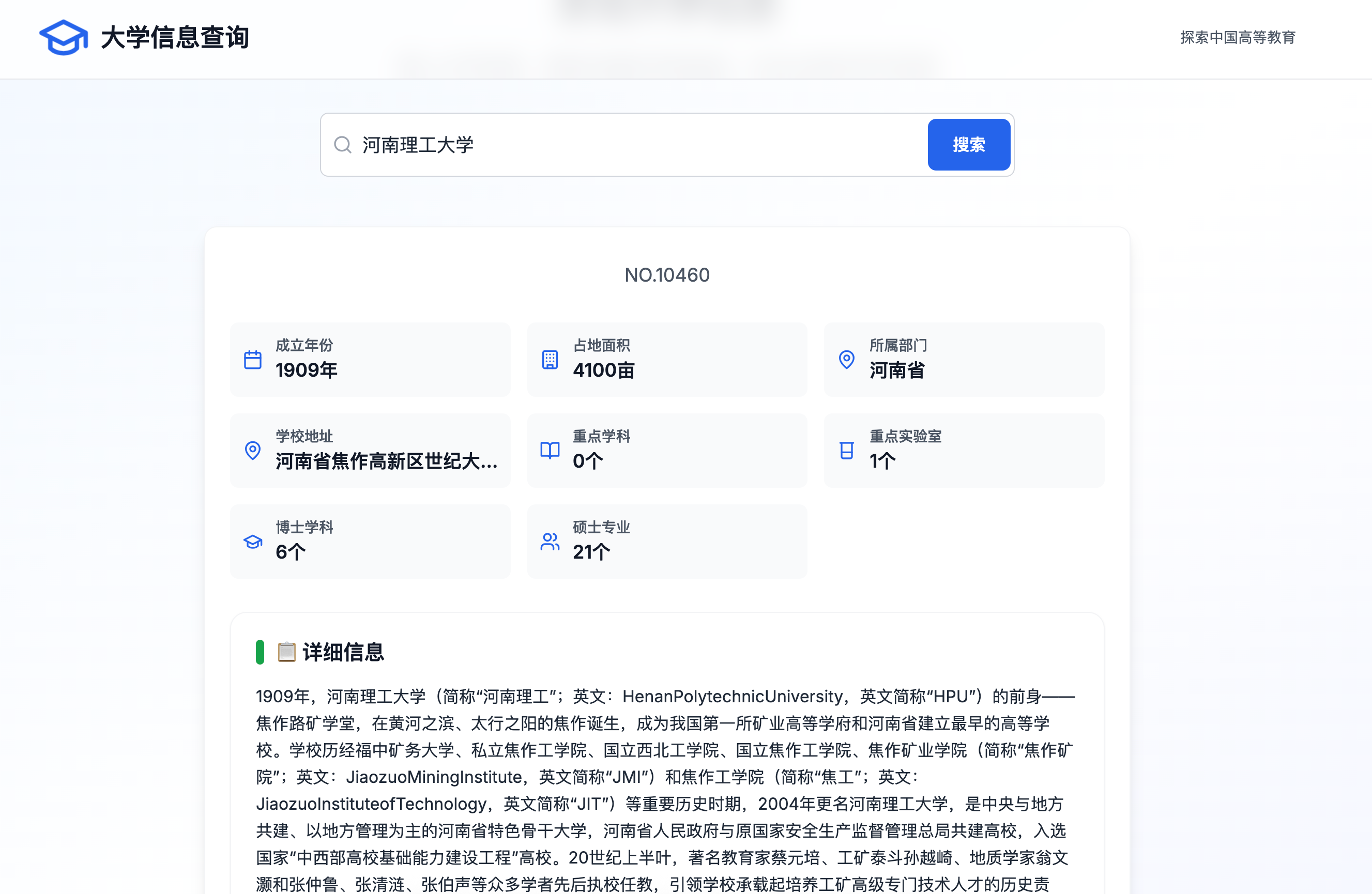Click the building icon beside 占地面积
Image resolution: width=1372 pixels, height=894 pixels.
550,360
